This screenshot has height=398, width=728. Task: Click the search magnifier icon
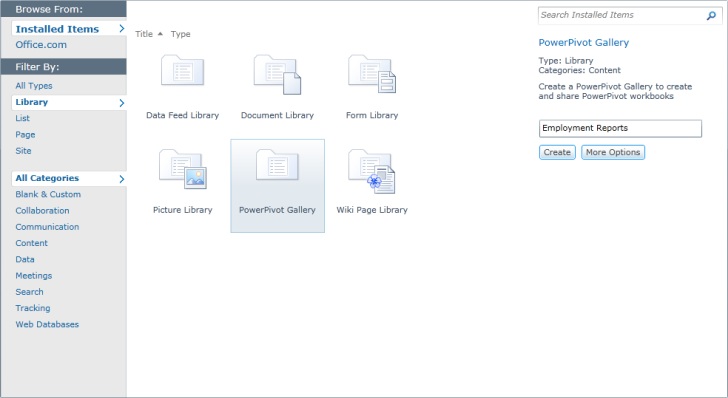point(711,16)
